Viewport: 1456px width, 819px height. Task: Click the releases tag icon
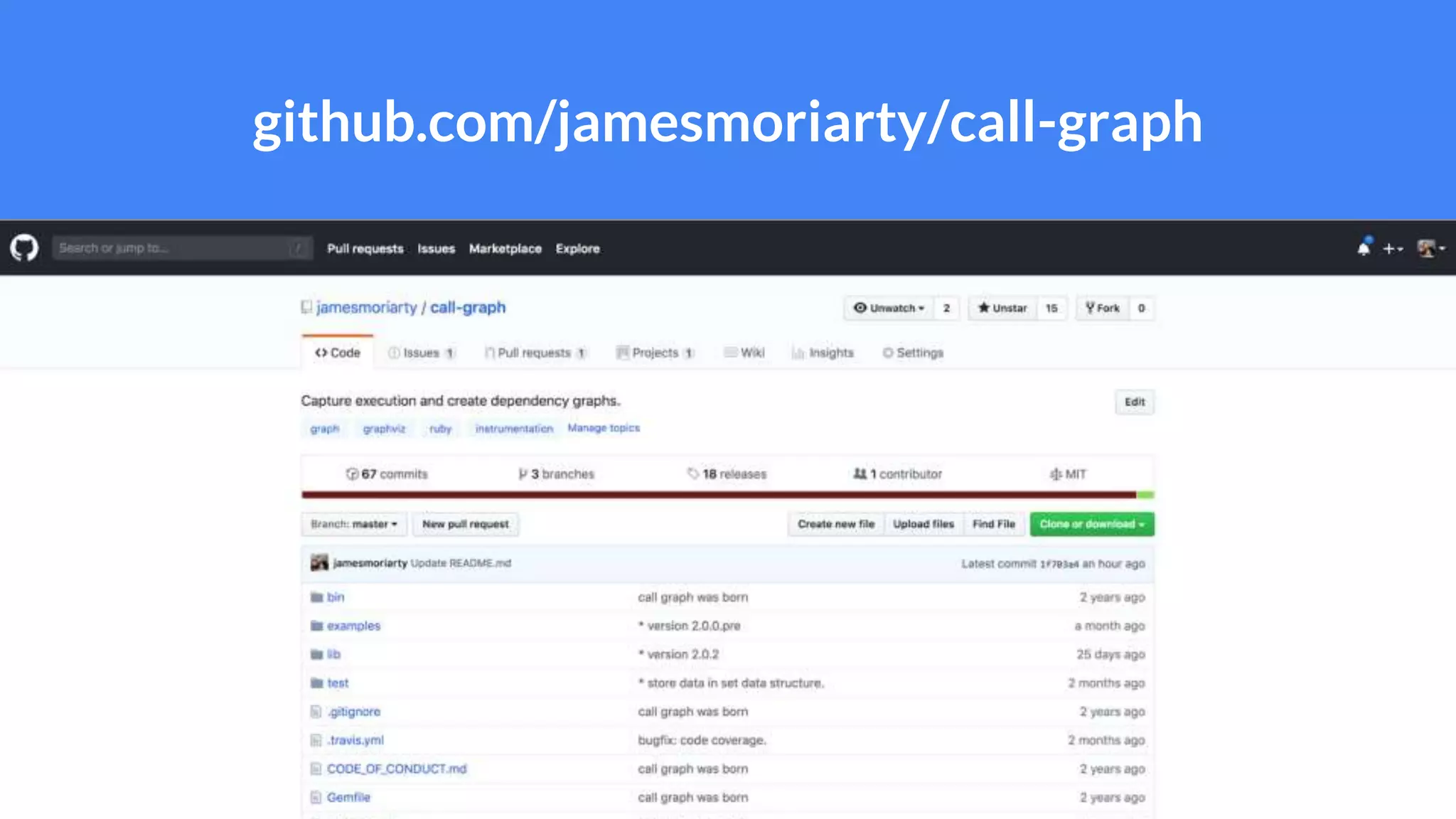pos(692,473)
